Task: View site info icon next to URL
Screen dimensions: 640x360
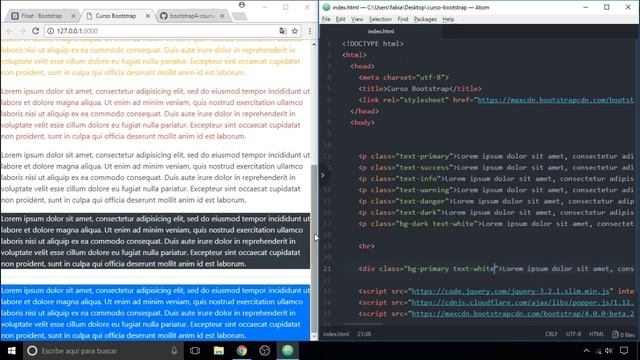Action: (x=50, y=31)
